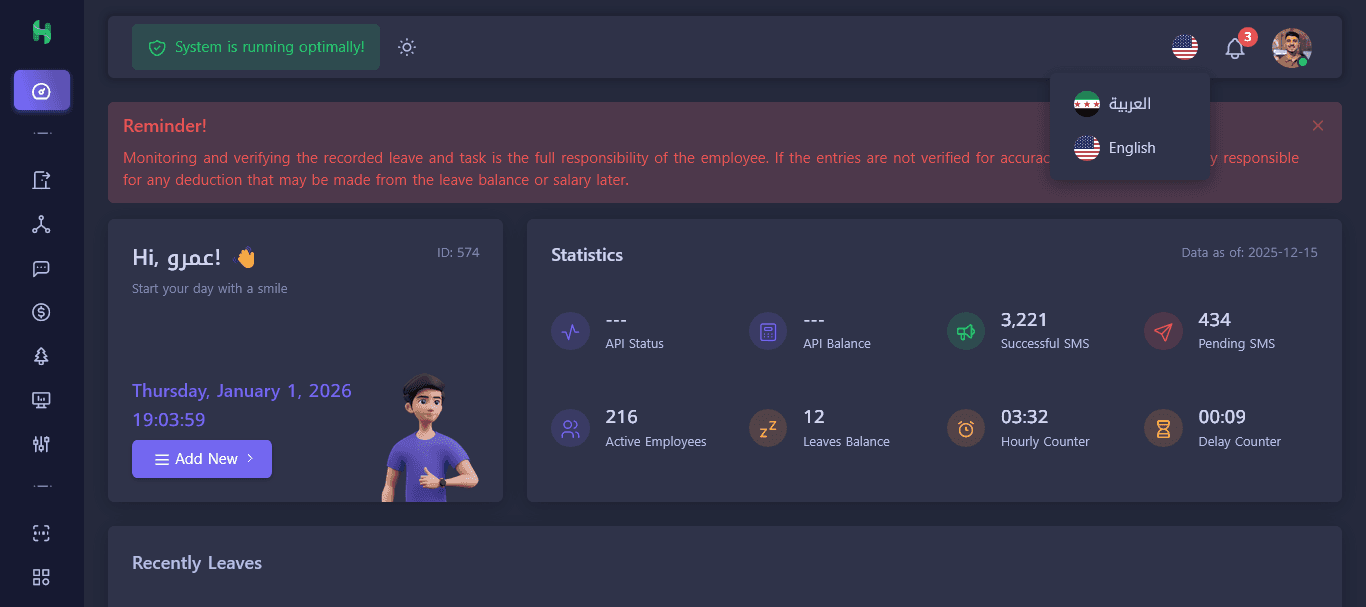The height and width of the screenshot is (607, 1366).
Task: Select the pine tree sidebar icon
Action: point(41,356)
